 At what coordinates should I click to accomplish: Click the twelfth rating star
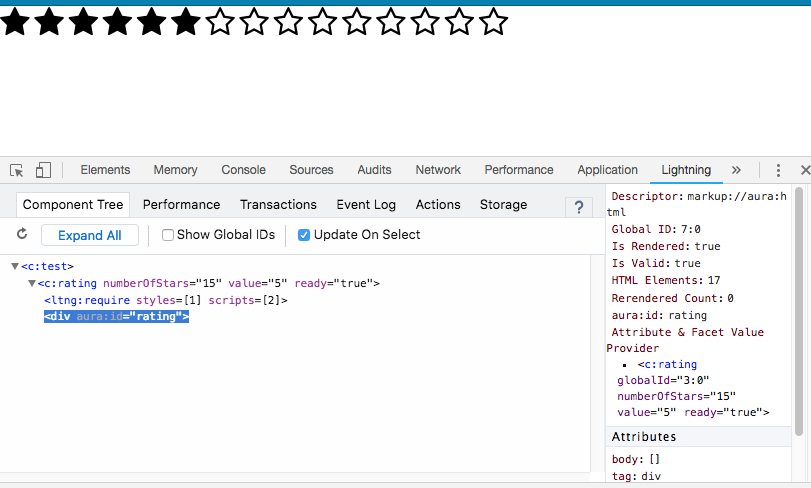click(x=391, y=22)
